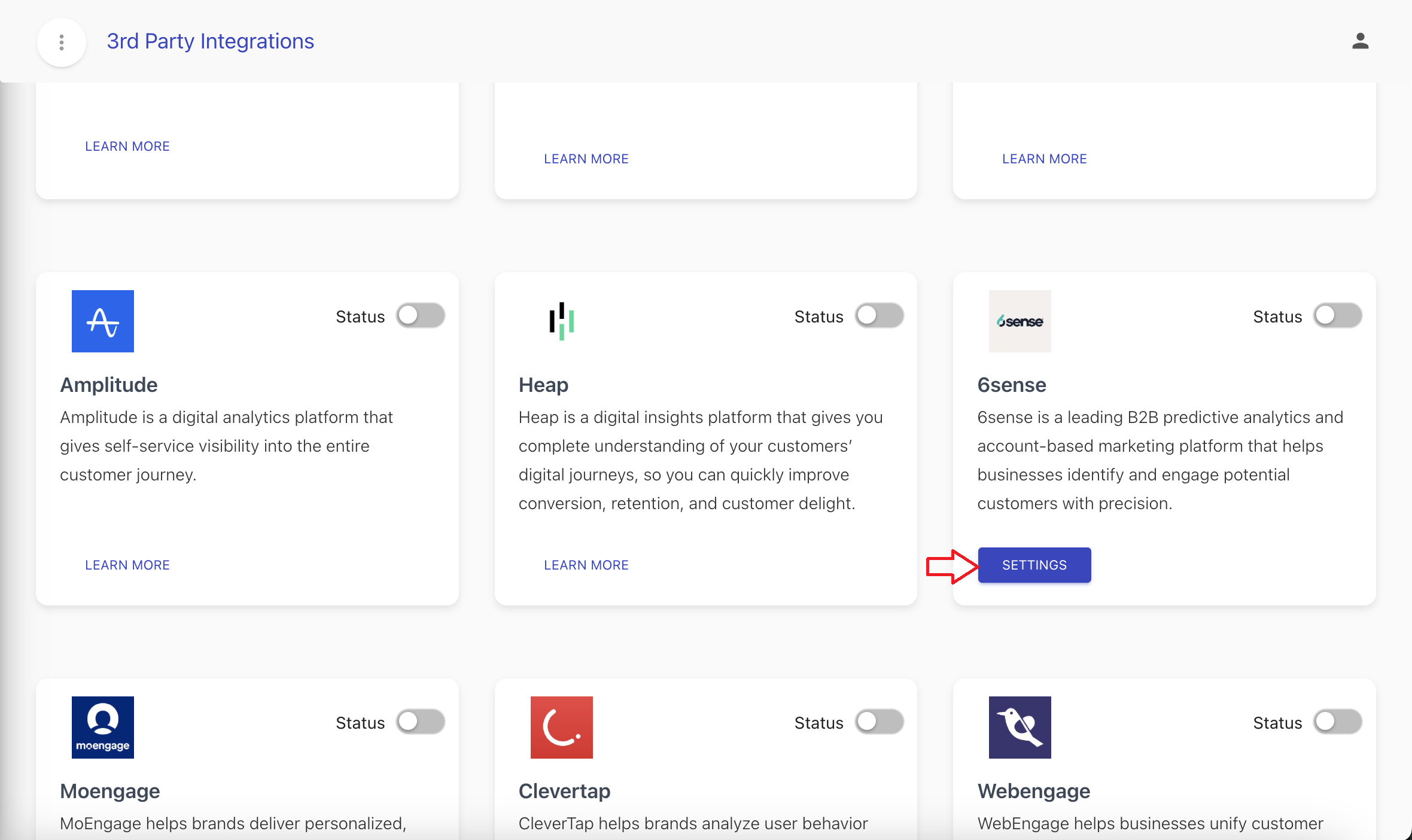
Task: Click 3rd Party Integrations title
Action: 210,41
